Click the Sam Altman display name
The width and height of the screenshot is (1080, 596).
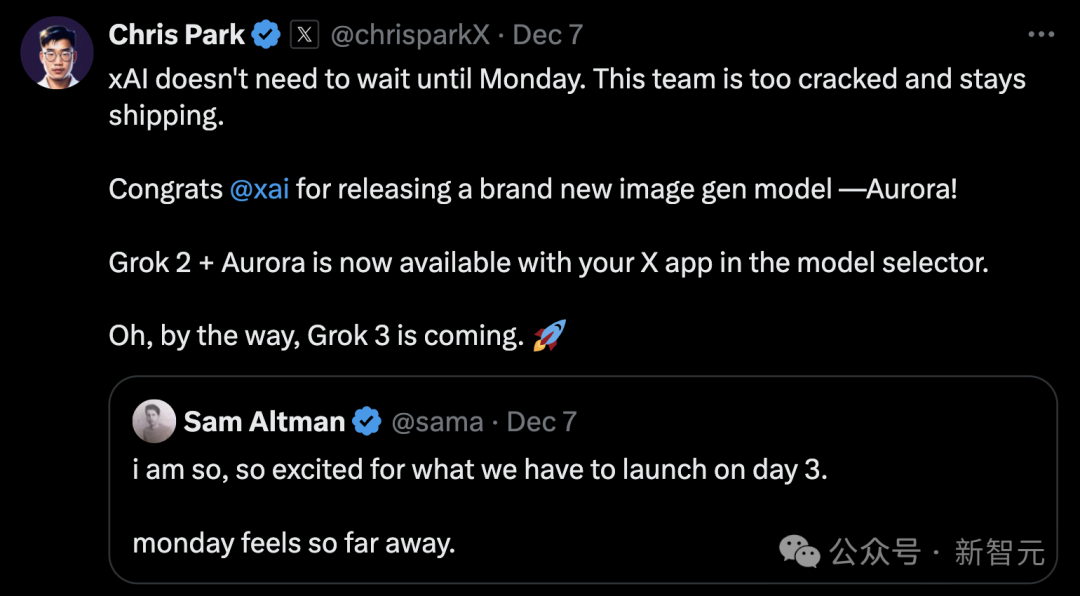click(264, 422)
